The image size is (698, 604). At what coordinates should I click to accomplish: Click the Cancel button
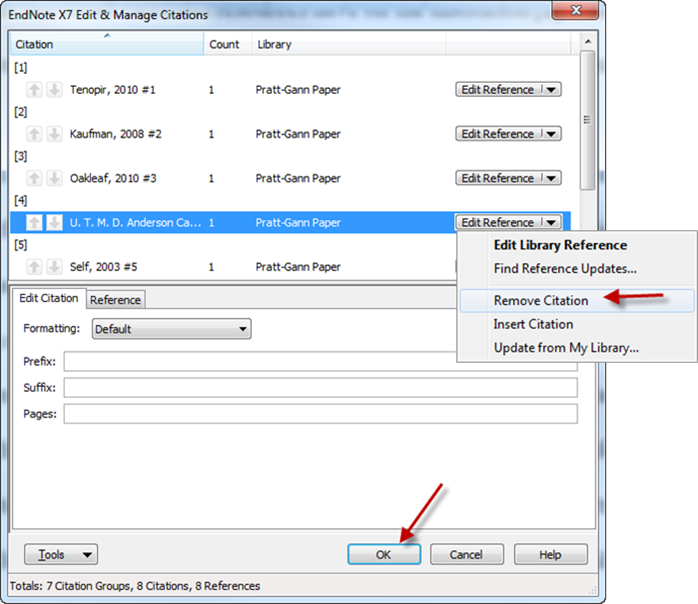pos(467,555)
